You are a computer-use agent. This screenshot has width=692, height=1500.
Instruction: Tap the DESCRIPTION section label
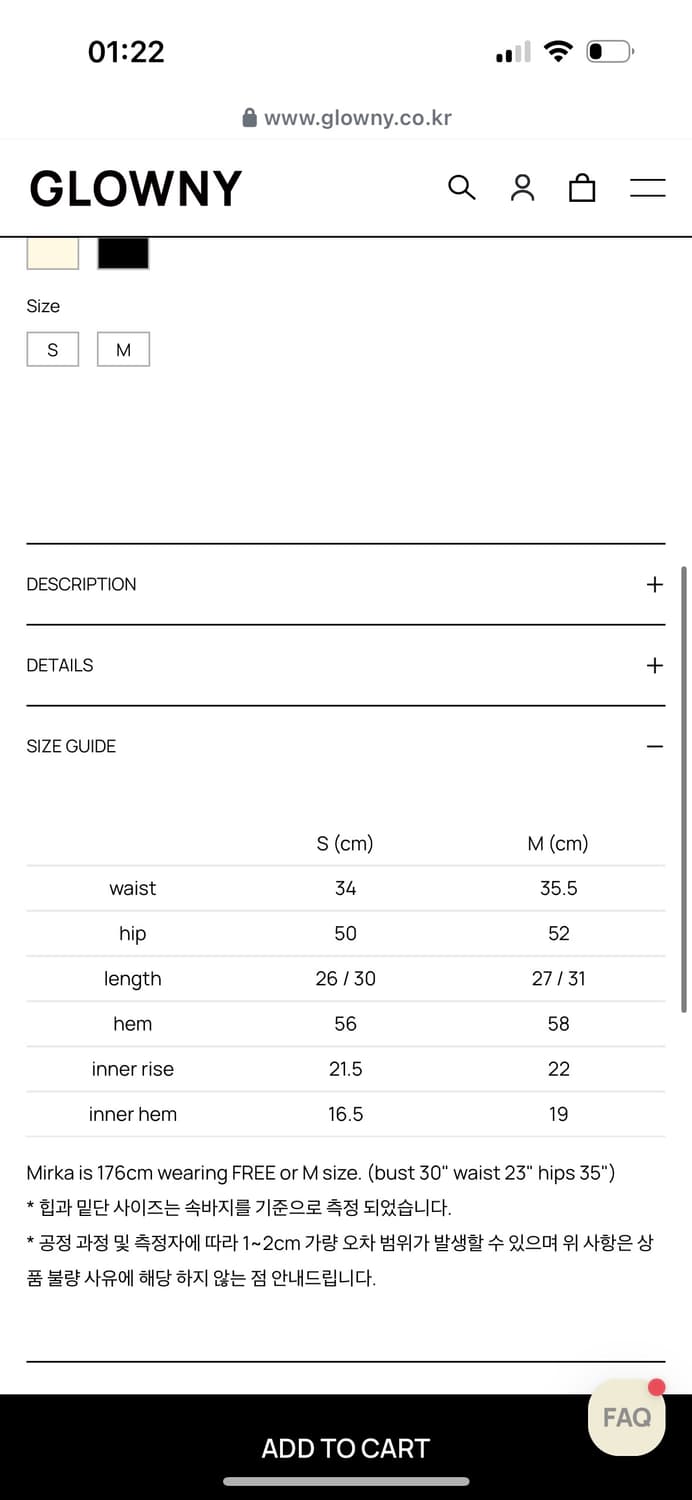pos(81,584)
